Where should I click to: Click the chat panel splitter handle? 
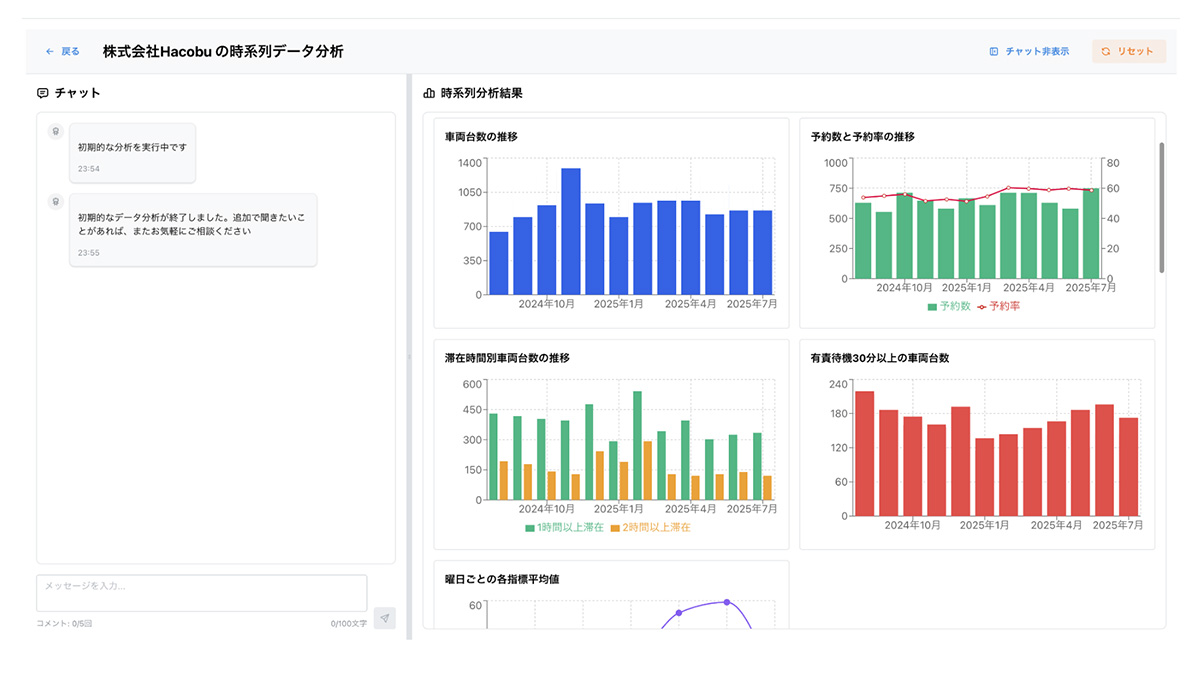point(408,356)
